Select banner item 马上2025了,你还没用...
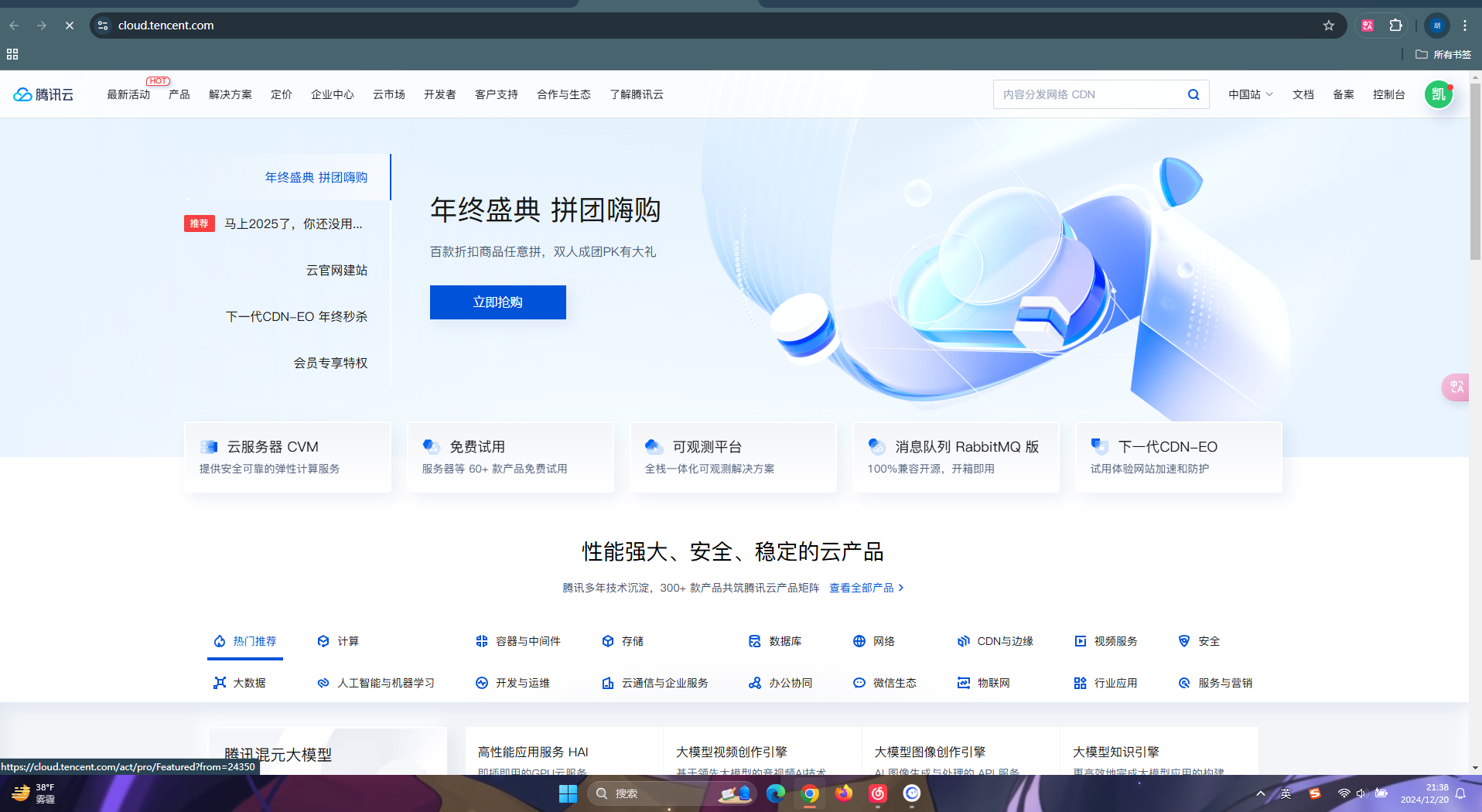1482x812 pixels. (293, 223)
